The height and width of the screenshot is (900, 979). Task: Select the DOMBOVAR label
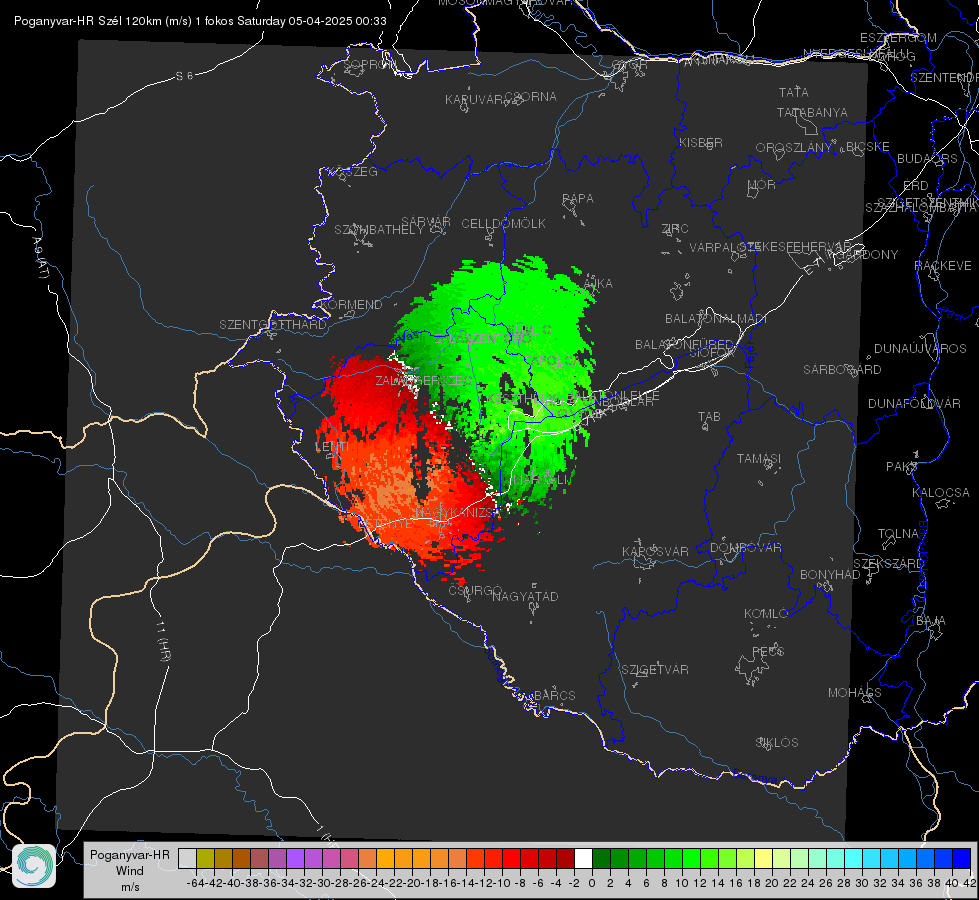coord(745,548)
